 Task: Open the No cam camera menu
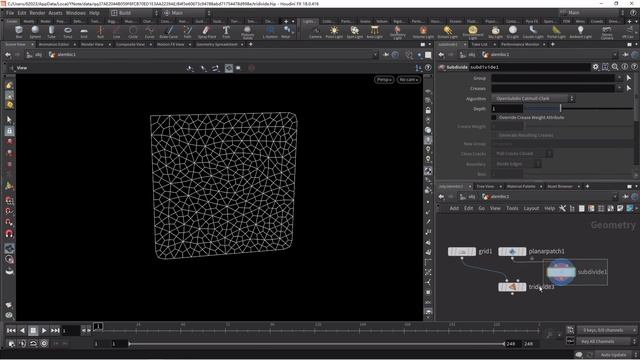point(409,80)
